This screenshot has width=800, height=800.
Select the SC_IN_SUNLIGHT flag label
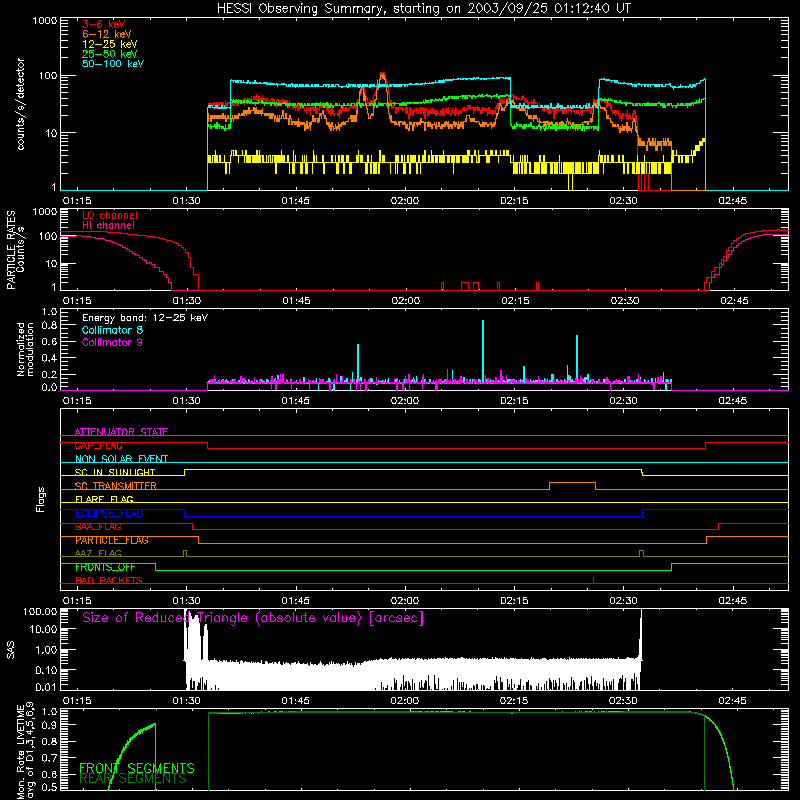pos(115,472)
